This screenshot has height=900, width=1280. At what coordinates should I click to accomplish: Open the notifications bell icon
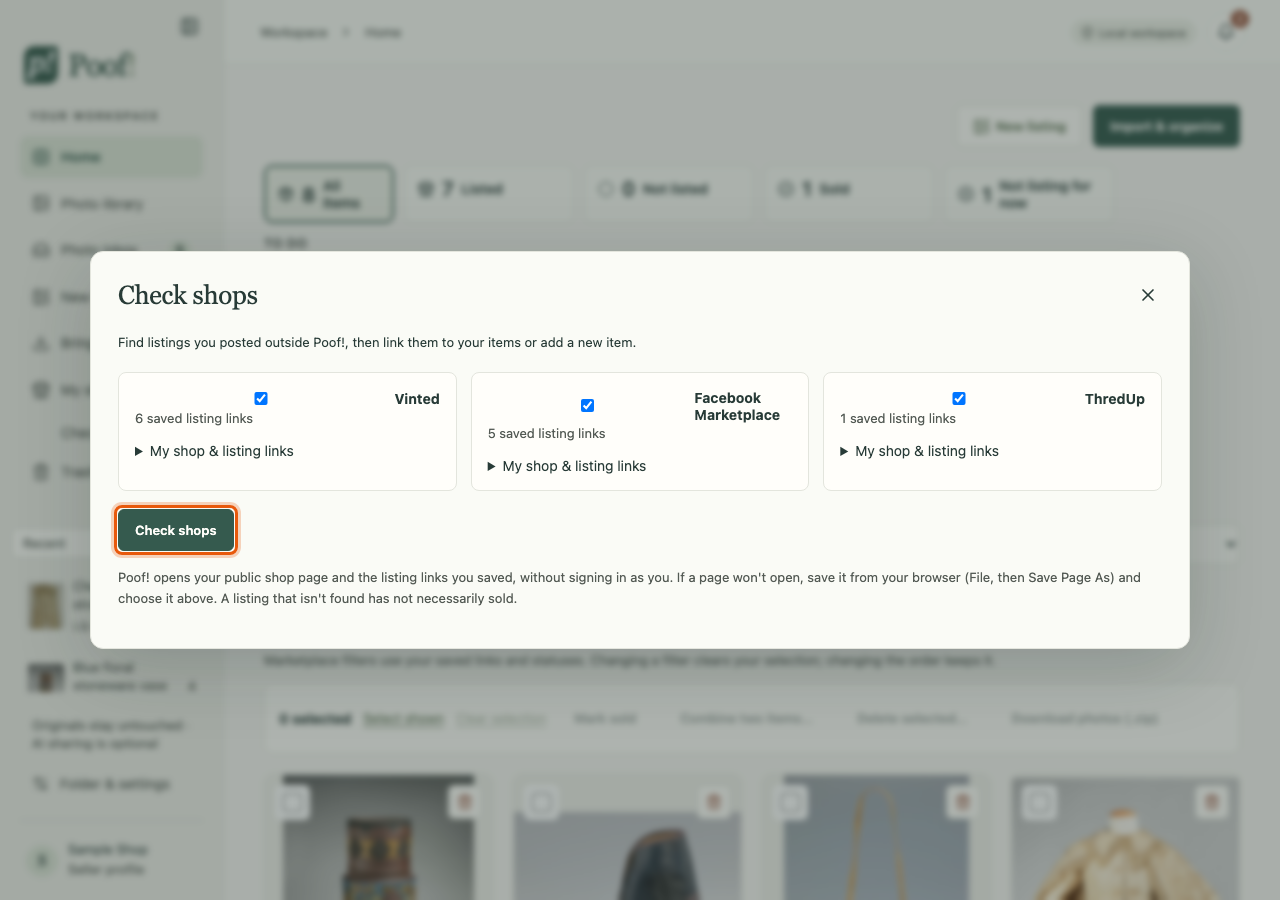(x=1227, y=32)
